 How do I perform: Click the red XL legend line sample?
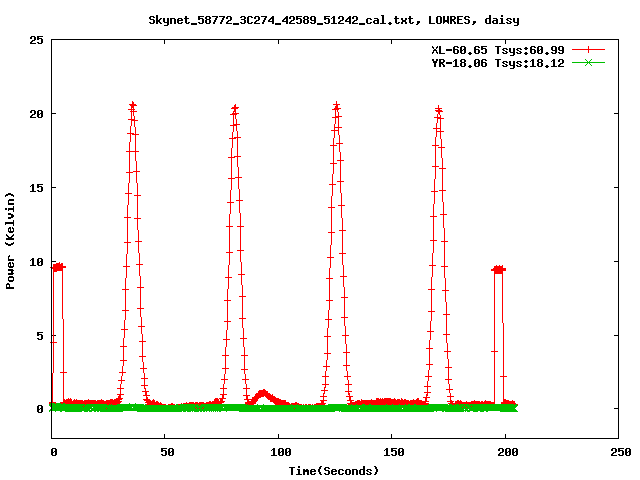point(588,50)
